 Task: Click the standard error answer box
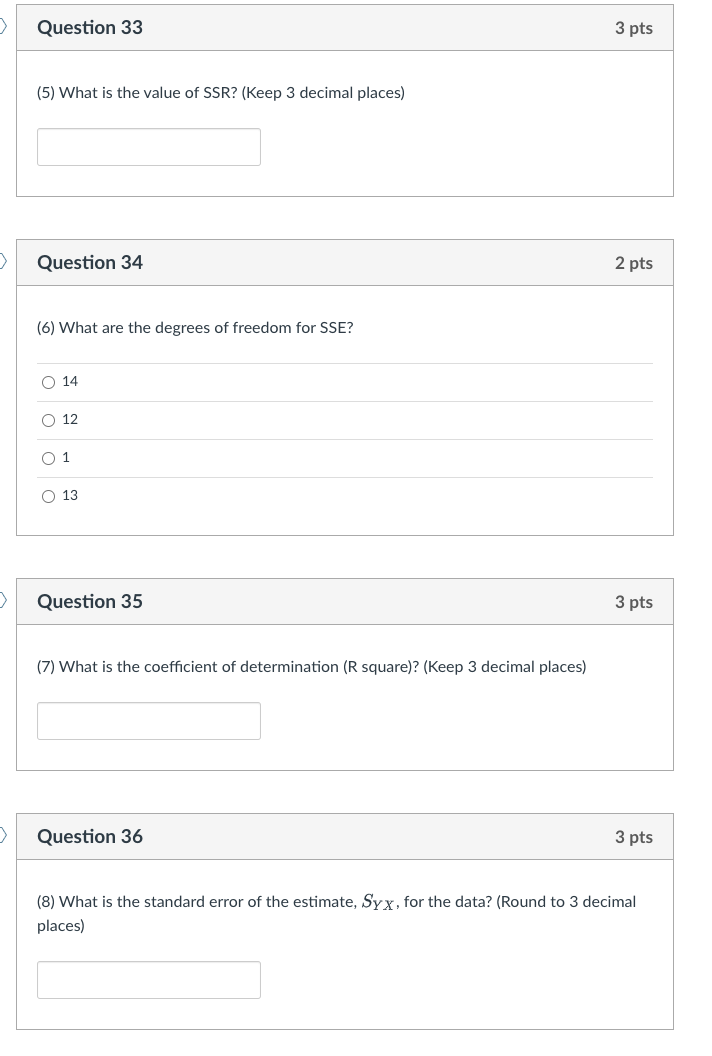point(148,979)
